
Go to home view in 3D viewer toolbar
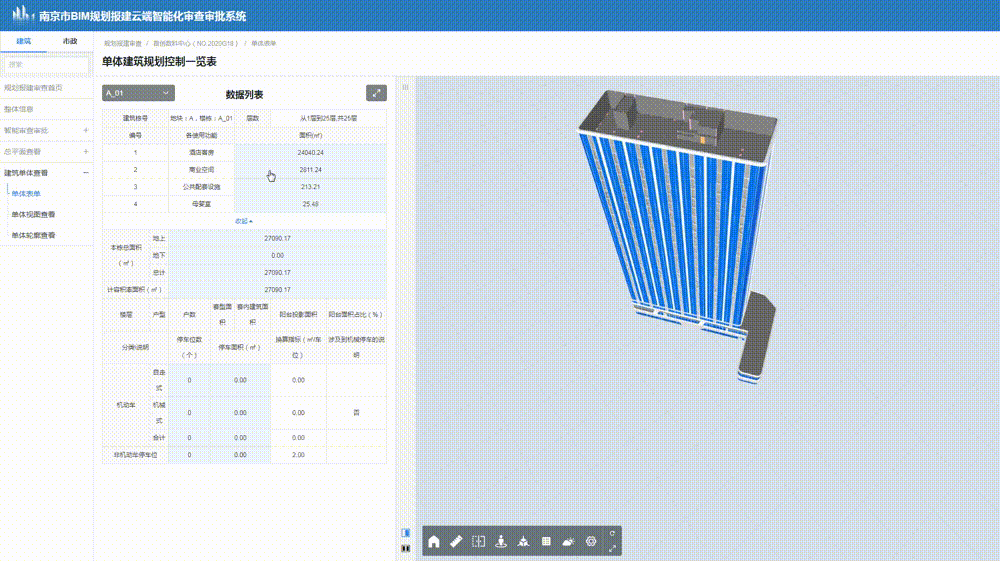click(x=434, y=542)
